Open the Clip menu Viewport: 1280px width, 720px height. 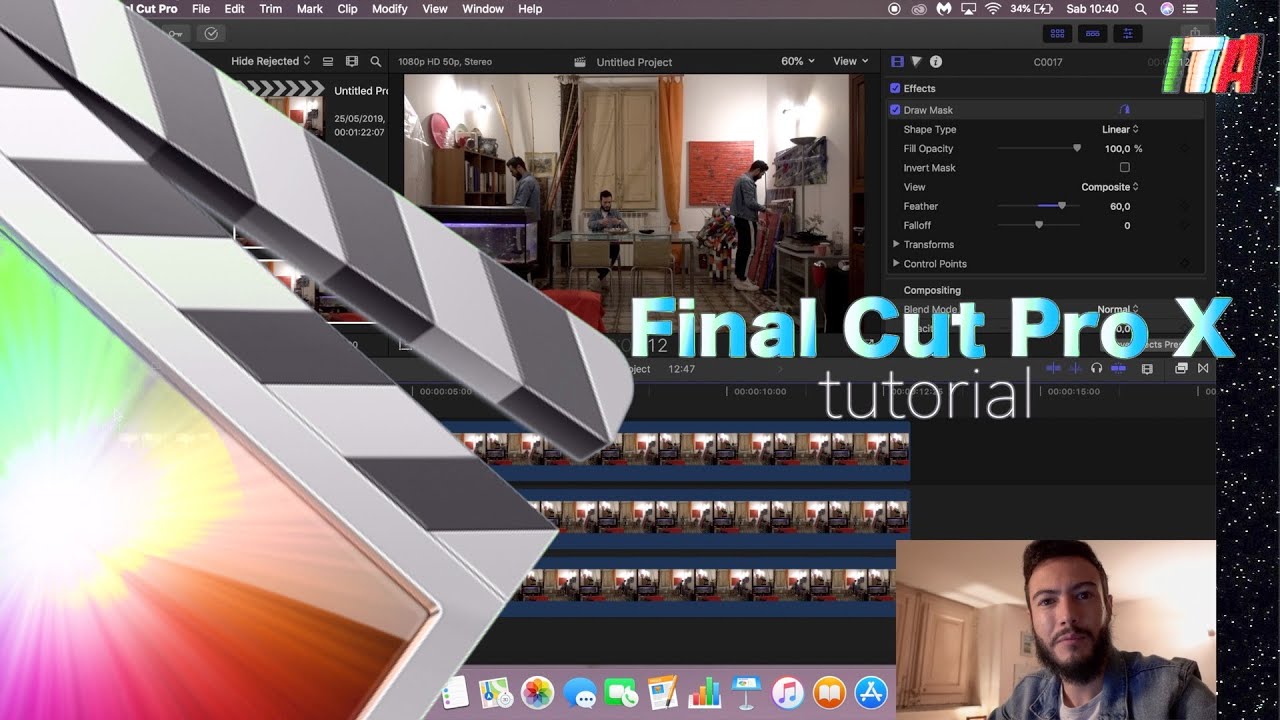(x=347, y=9)
